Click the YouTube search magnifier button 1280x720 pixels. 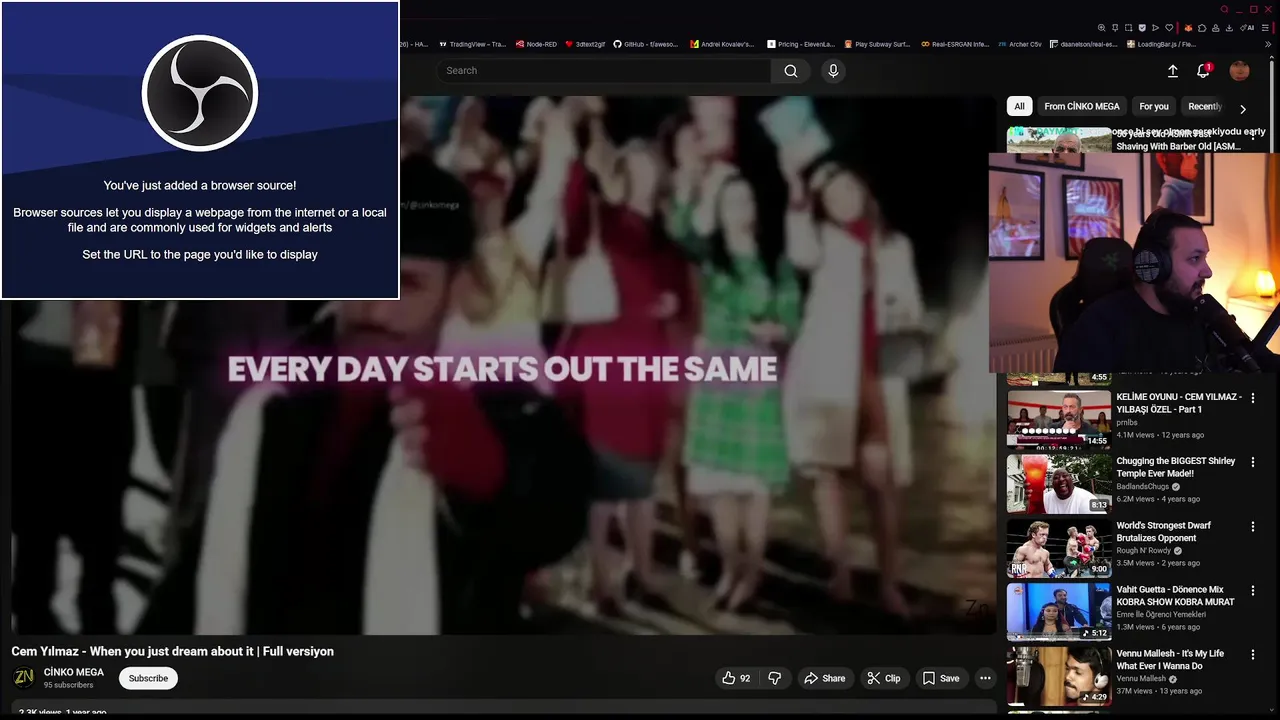pos(791,71)
